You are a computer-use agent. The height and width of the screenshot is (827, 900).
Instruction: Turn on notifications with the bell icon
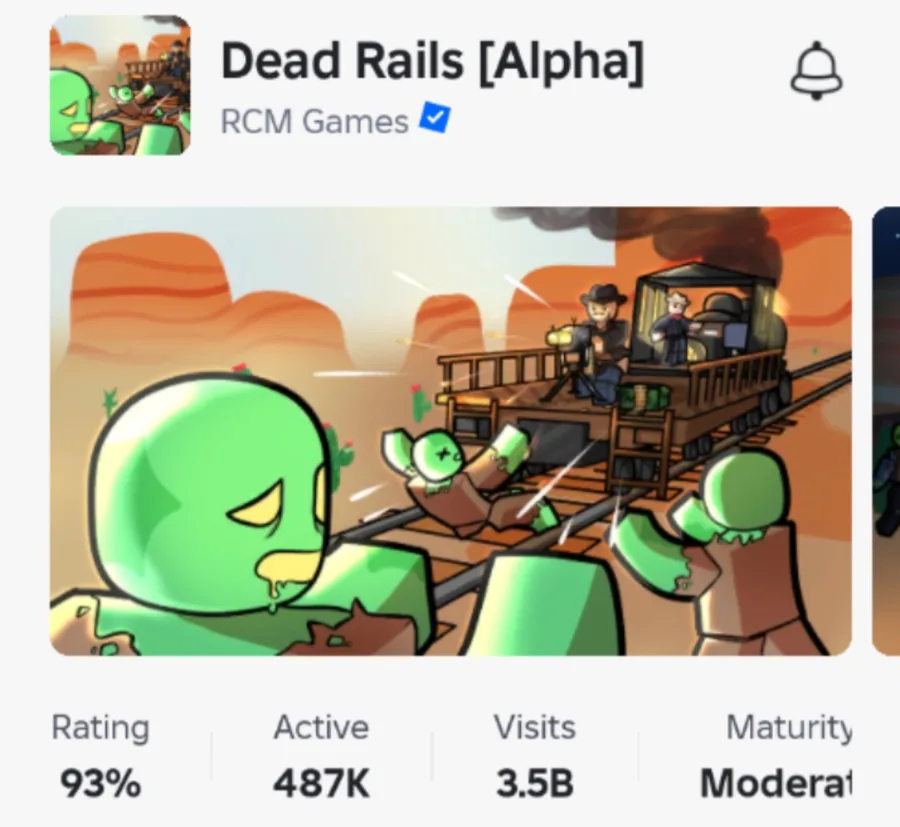pos(817,71)
